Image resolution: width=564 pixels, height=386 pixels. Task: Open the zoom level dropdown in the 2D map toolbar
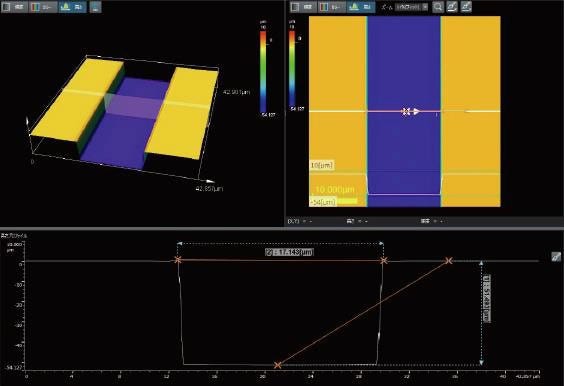(x=411, y=7)
